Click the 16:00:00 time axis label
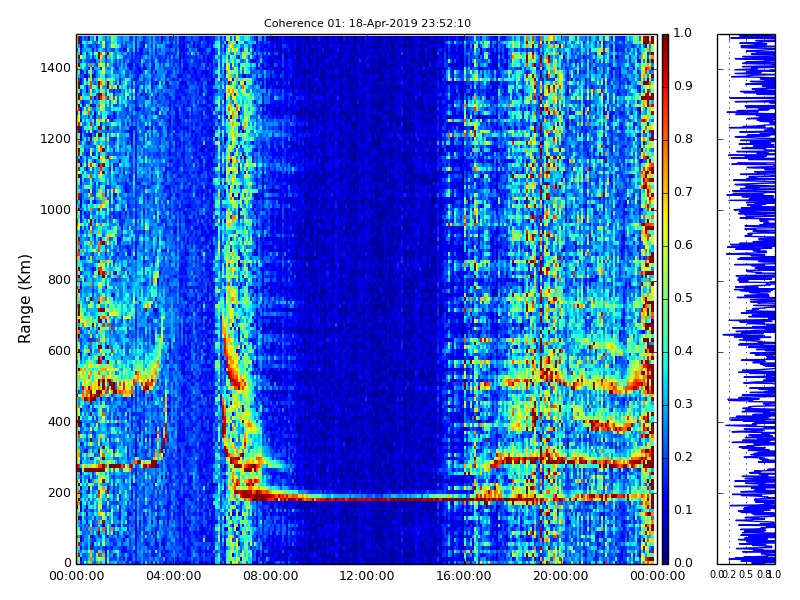The width and height of the screenshot is (800, 600). click(464, 576)
